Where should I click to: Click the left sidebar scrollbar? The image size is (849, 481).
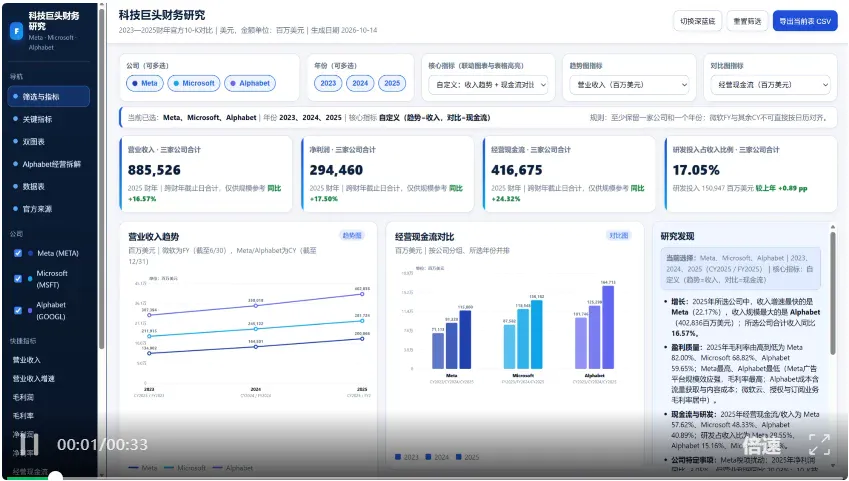[101, 179]
